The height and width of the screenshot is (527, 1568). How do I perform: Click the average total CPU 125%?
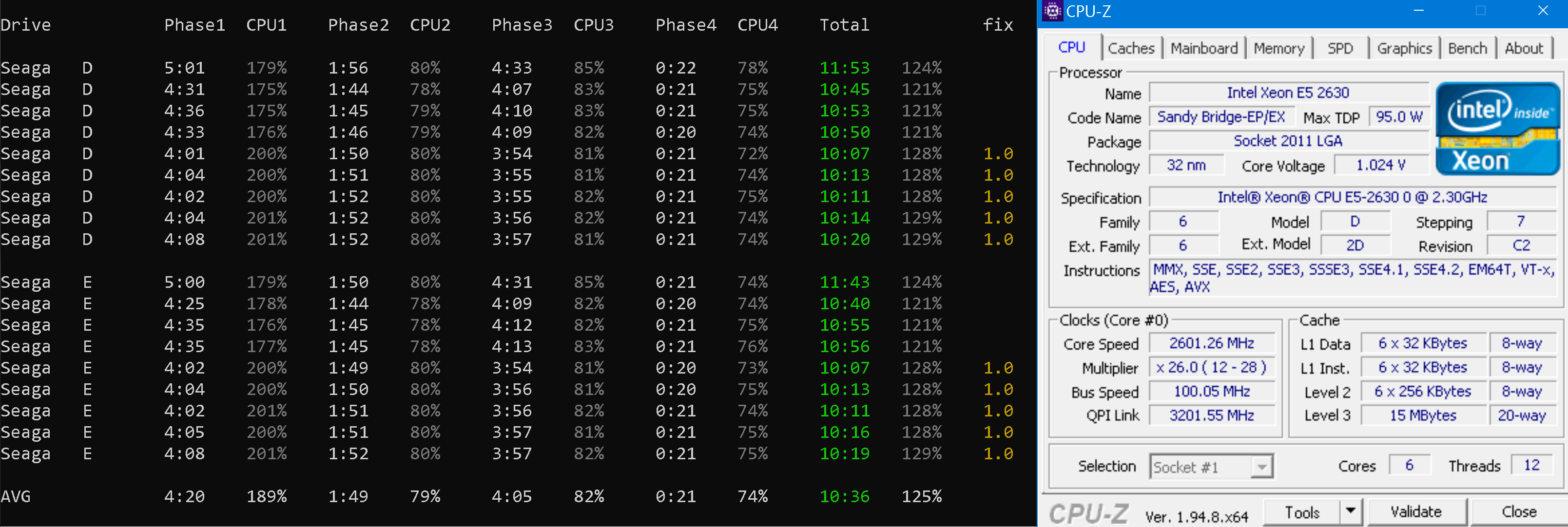coord(921,497)
